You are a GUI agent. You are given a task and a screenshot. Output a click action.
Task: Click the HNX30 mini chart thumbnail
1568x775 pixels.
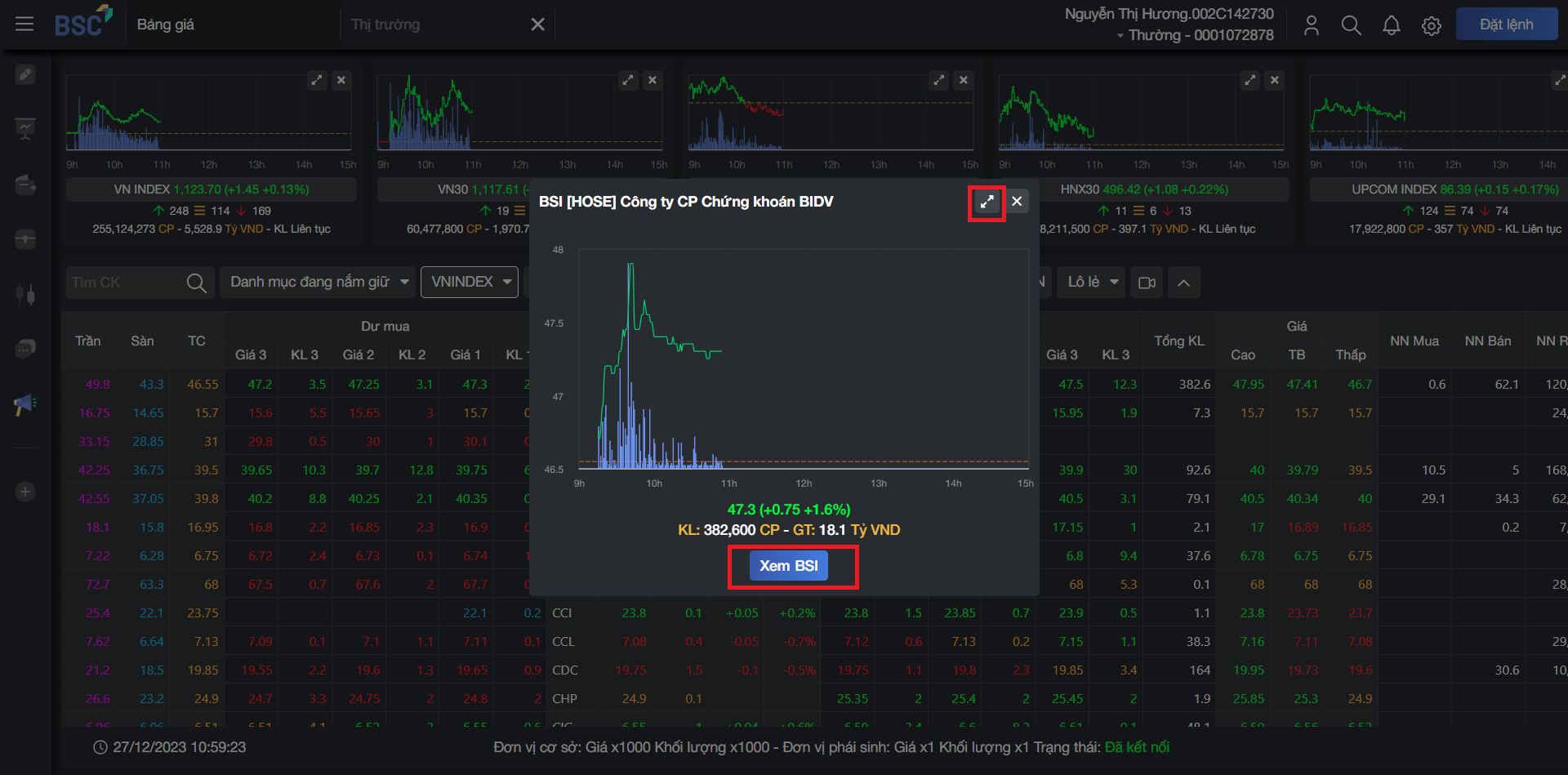1141,113
